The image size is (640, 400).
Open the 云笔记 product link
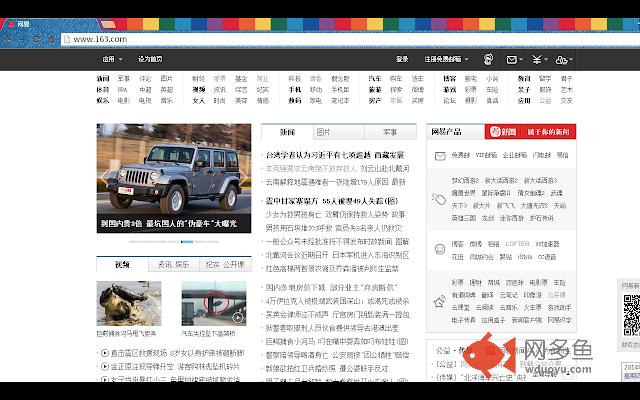[509, 295]
